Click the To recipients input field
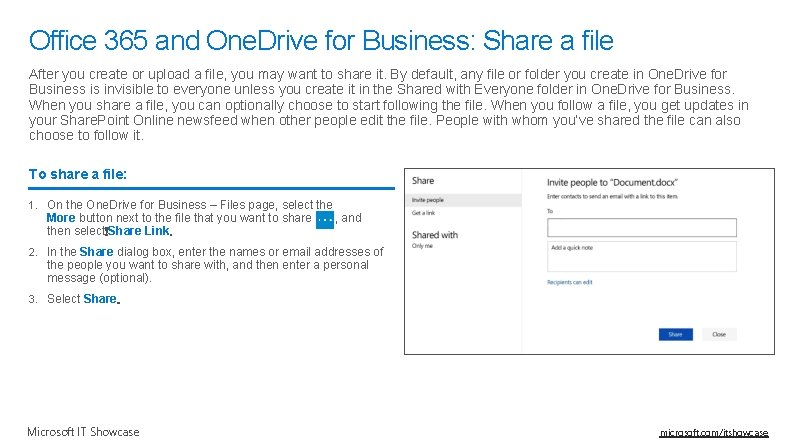 (x=641, y=228)
